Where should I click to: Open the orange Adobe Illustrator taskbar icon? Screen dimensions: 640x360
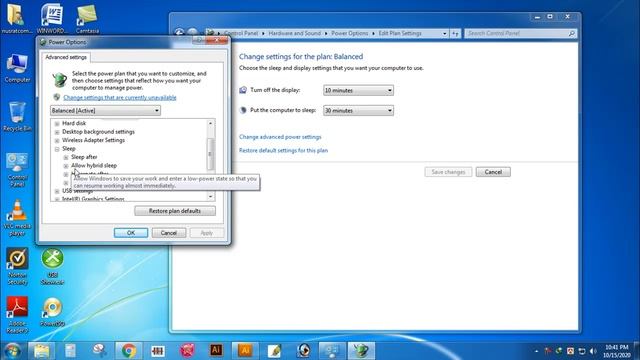tap(245, 350)
